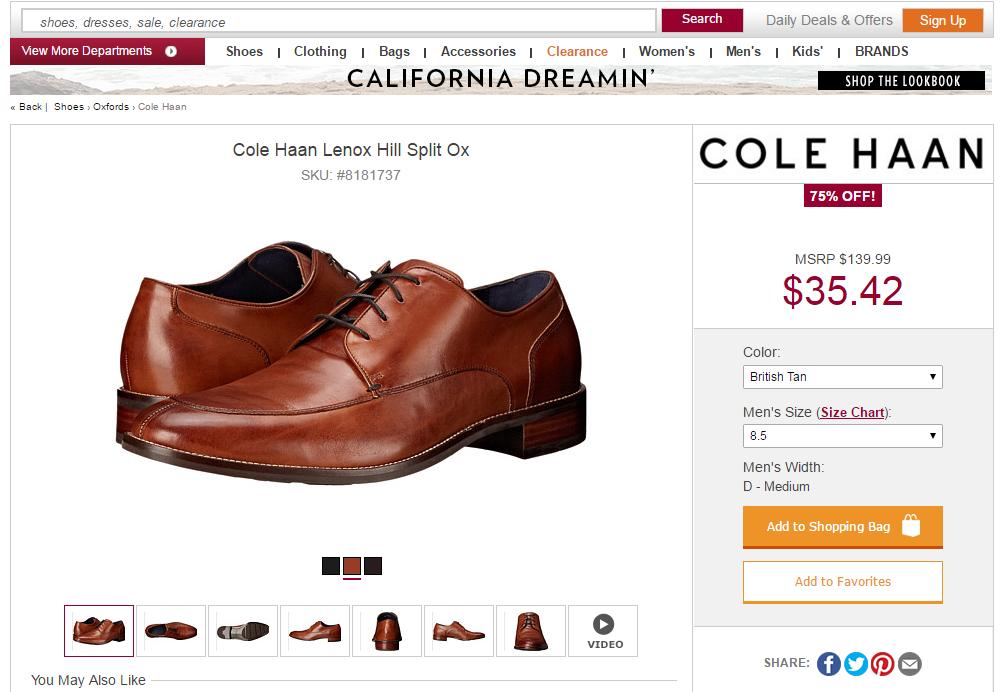Image resolution: width=1000 pixels, height=692 pixels.
Task: View the shoe sole thumbnail
Action: click(x=243, y=631)
